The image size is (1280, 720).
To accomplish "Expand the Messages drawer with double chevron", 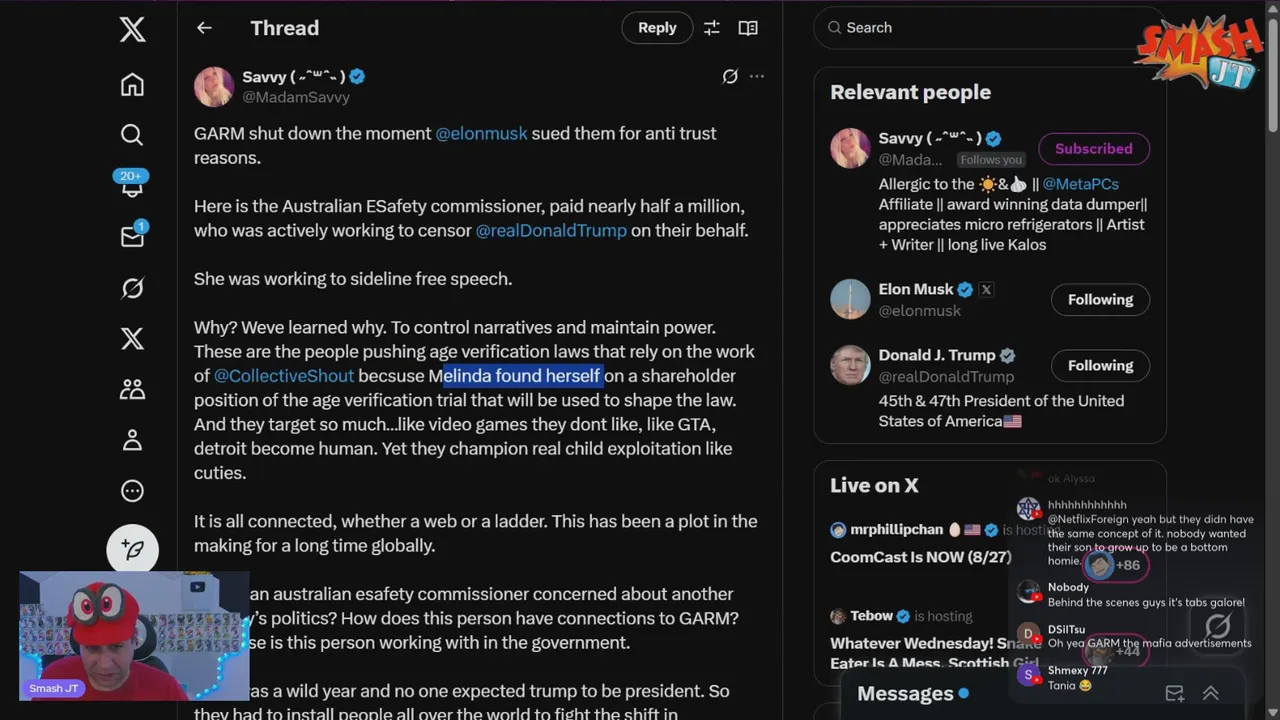I will [x=1210, y=693].
